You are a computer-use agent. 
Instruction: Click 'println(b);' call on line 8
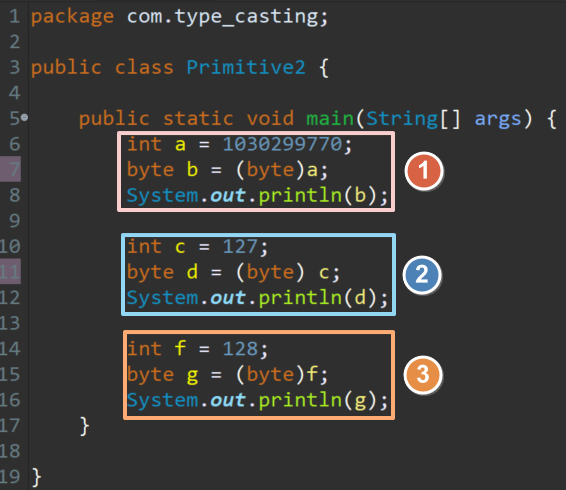323,195
